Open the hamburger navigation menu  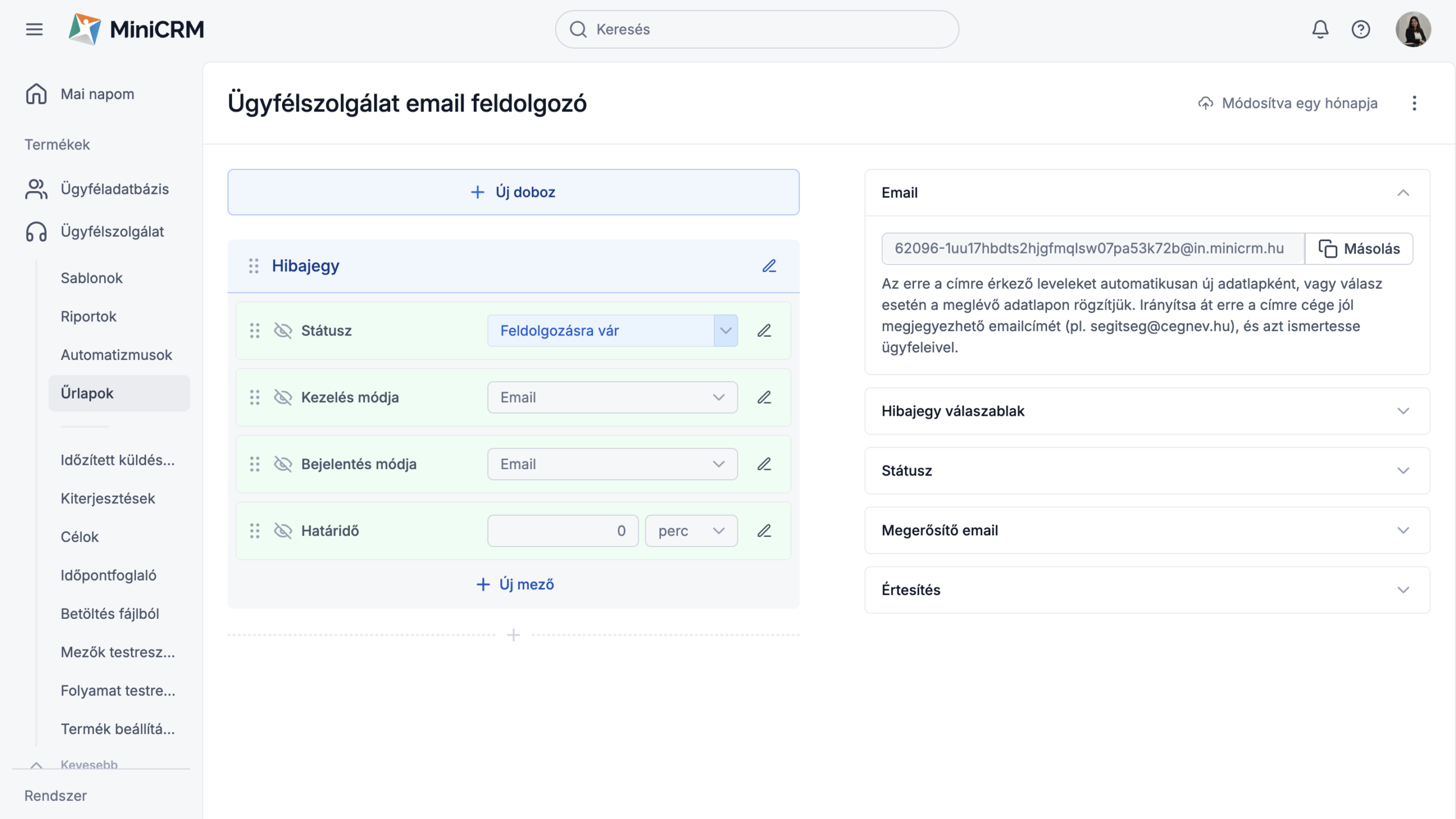coord(34,29)
